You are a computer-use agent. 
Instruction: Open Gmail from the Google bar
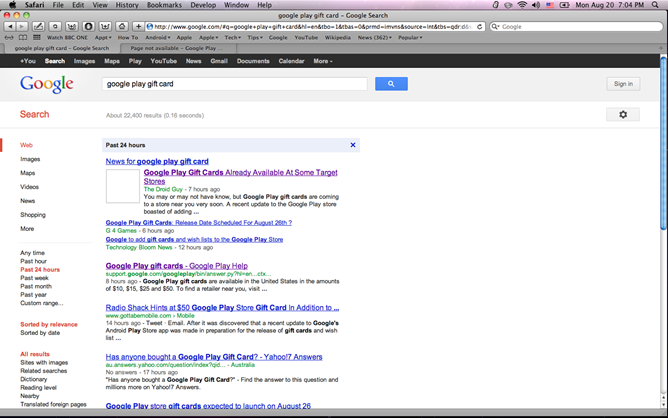[x=219, y=61]
